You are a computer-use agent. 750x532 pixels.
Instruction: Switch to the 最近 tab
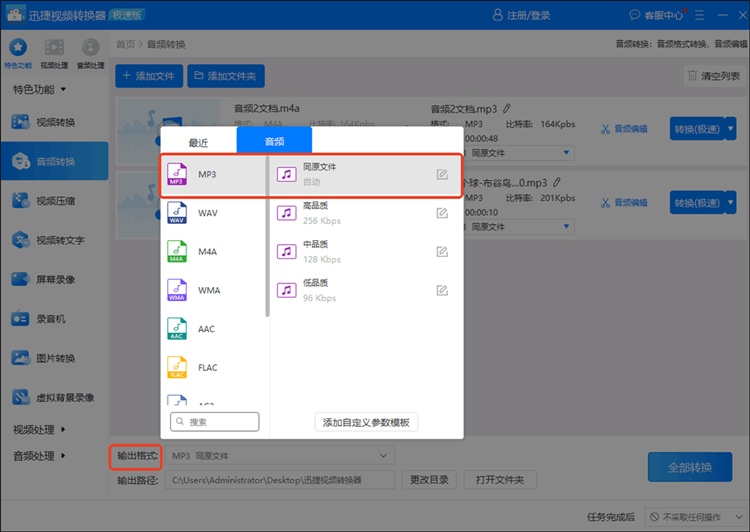coord(199,142)
